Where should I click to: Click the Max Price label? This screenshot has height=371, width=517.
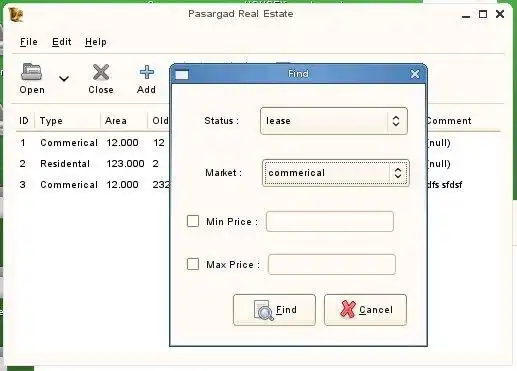click(x=233, y=265)
